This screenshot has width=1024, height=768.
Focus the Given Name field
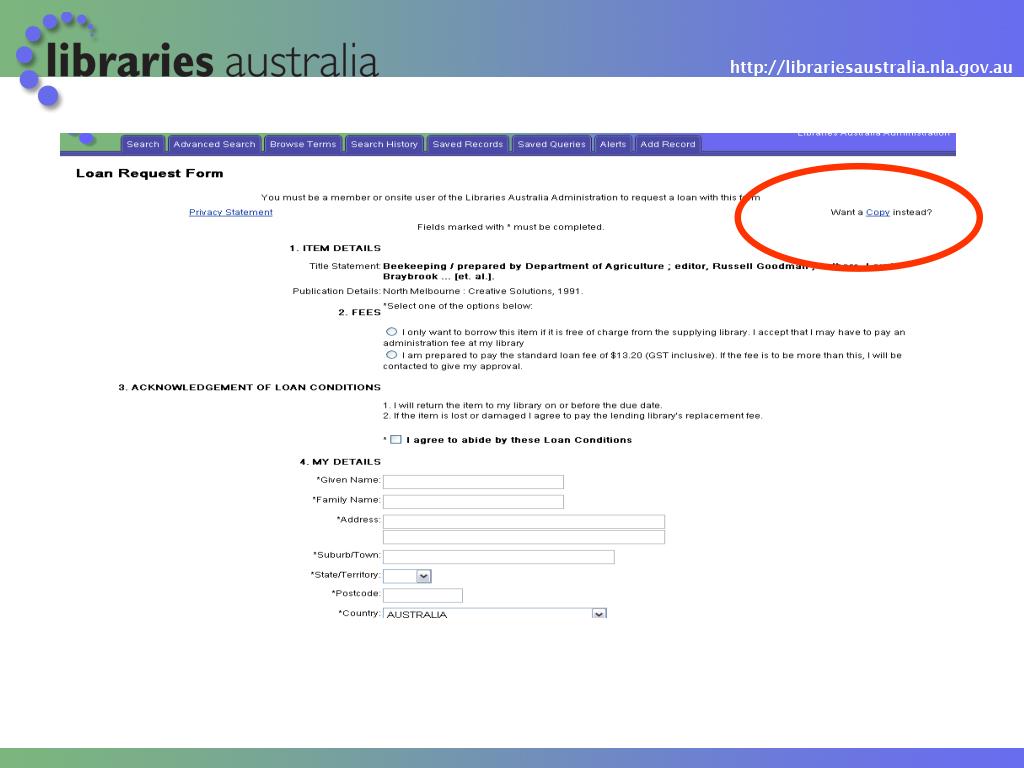coord(473,482)
